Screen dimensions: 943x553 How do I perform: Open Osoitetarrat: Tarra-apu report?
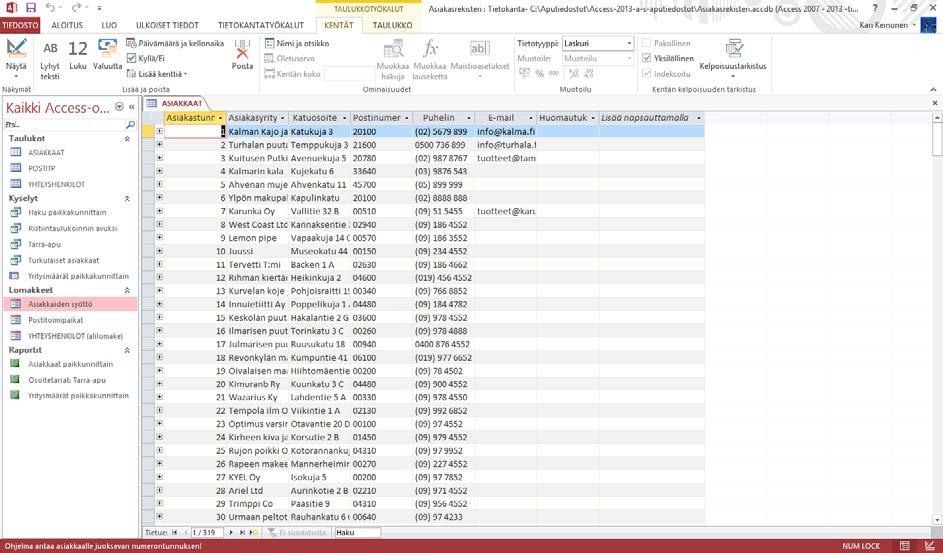[x=67, y=380]
